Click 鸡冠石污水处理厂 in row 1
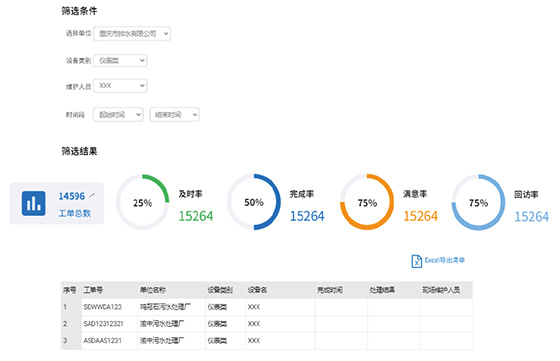560x361 pixels. pos(165,307)
